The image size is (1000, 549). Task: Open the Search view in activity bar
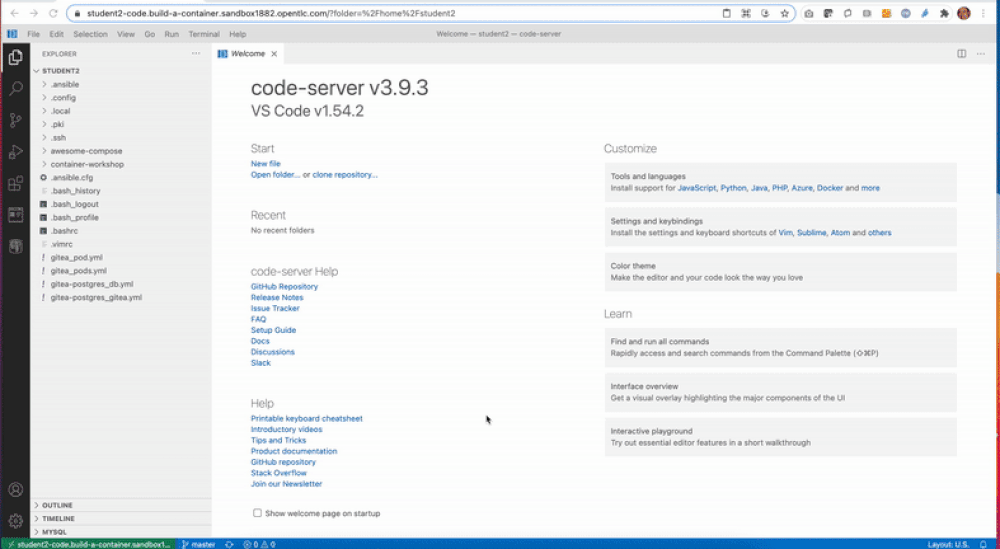tap(15, 88)
